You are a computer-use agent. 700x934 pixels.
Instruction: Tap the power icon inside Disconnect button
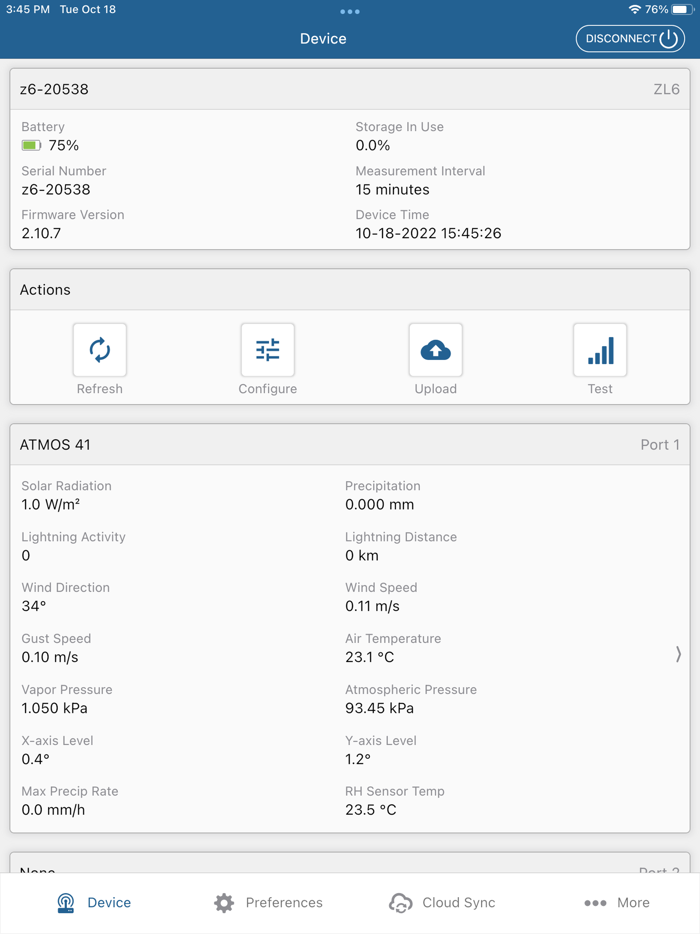[668, 38]
